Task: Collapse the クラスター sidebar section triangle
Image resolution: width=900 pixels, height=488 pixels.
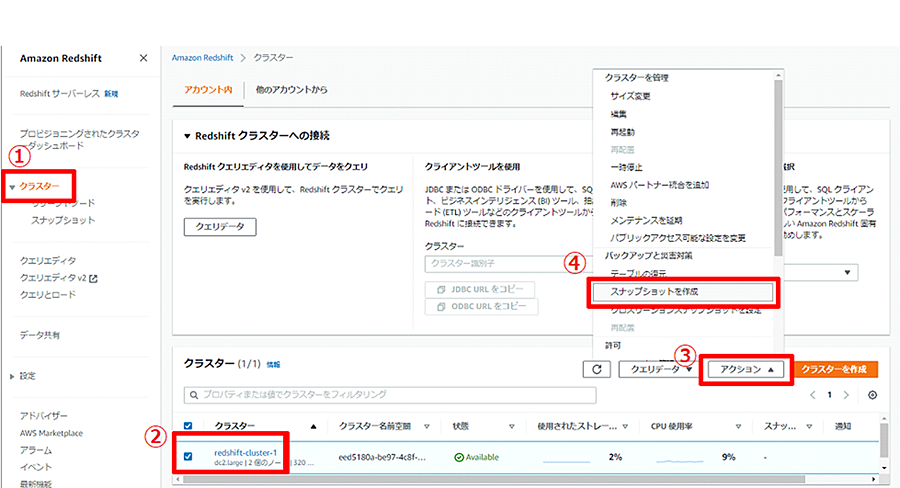Action: [12, 187]
